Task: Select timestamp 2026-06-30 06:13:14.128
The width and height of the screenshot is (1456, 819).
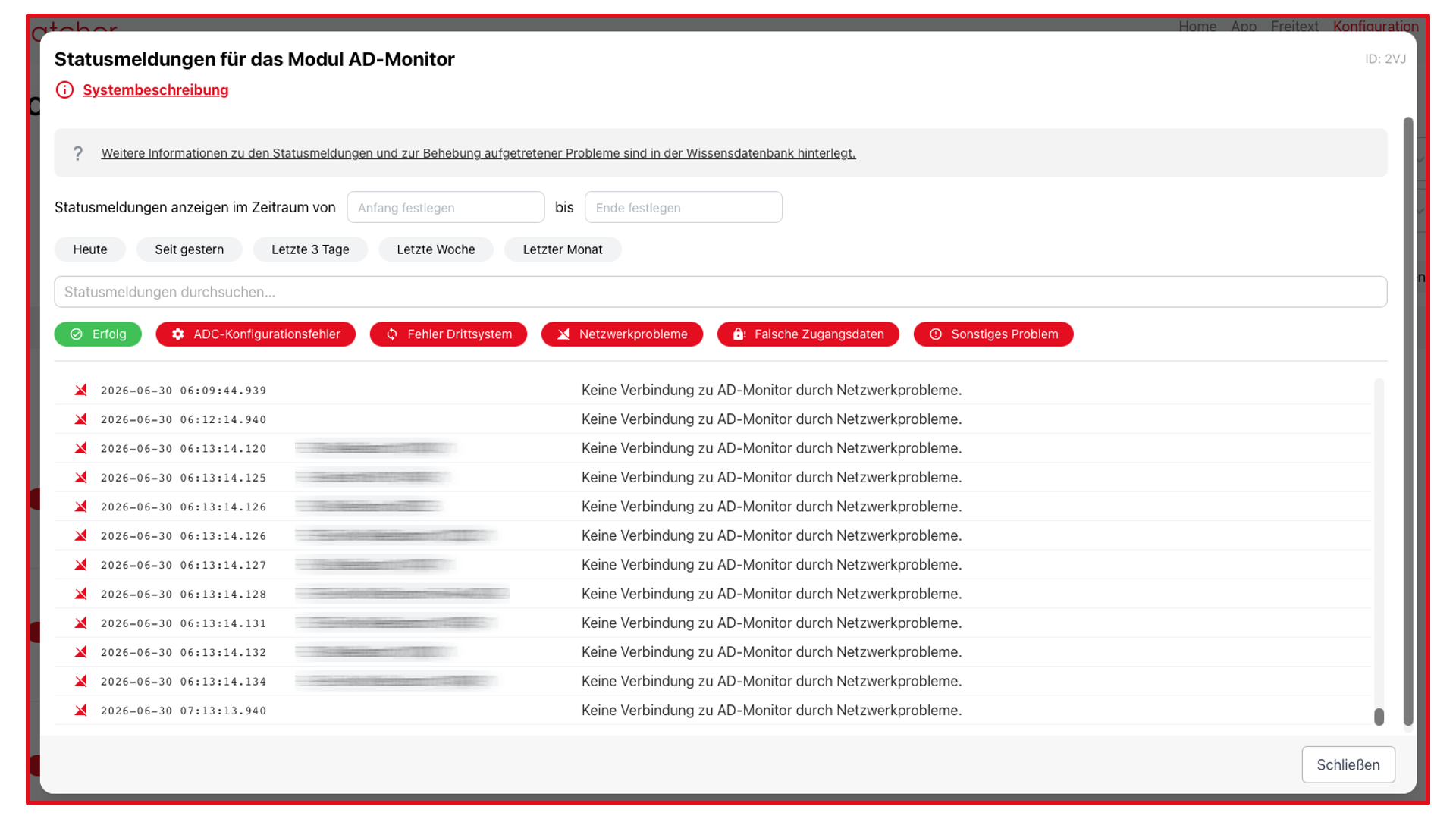Action: point(184,595)
